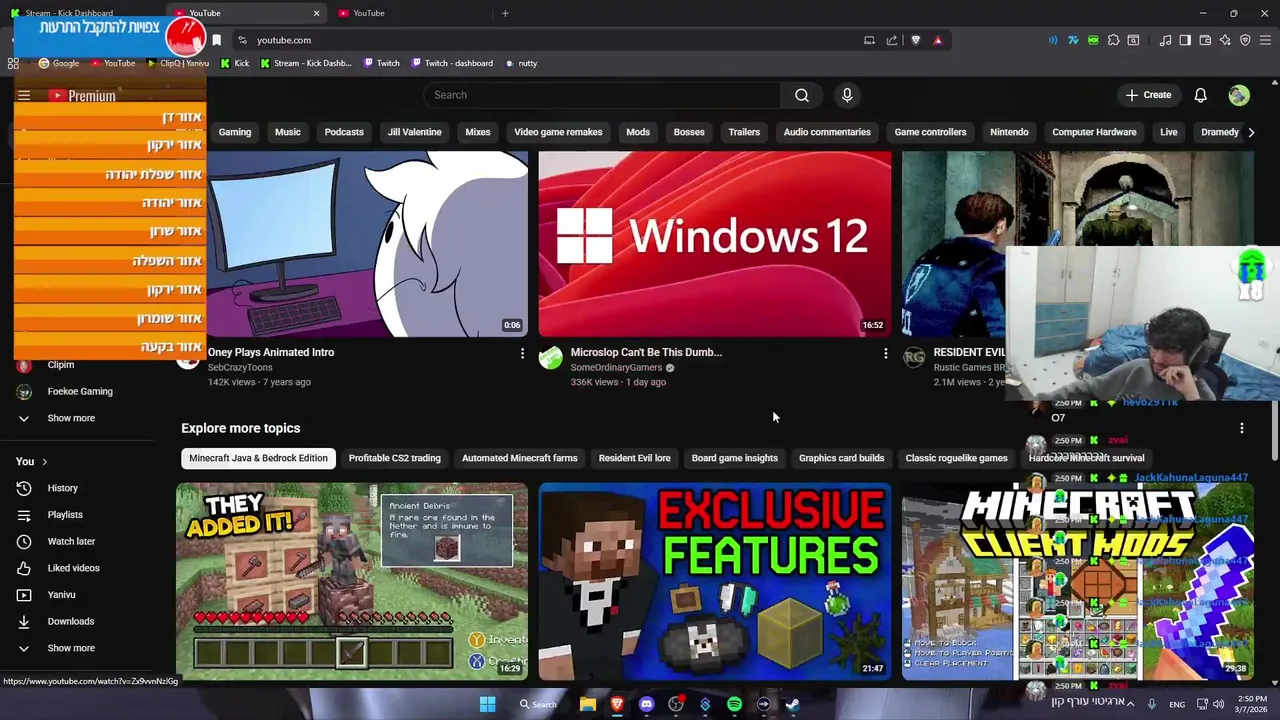Click the Create button

pyautogui.click(x=1148, y=95)
